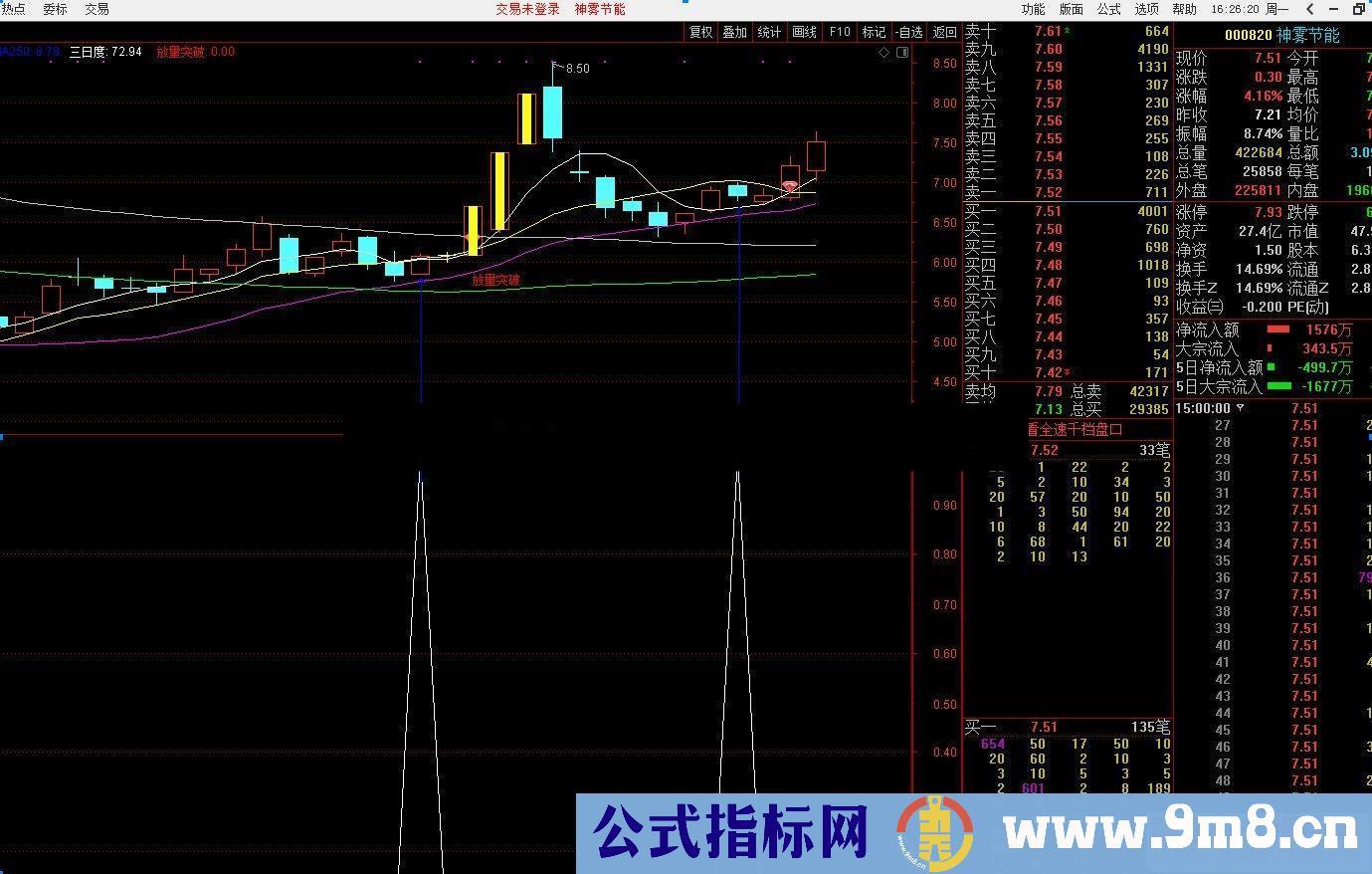Image resolution: width=1372 pixels, height=874 pixels.
Task: Open the 热点 menu
Action: tap(14, 9)
